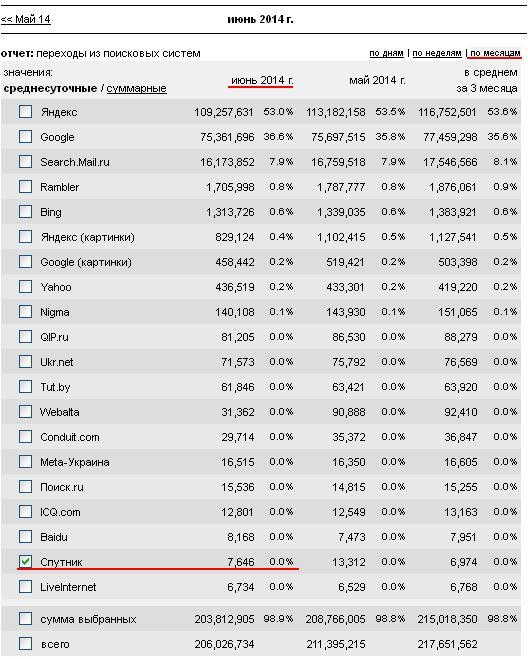Tick the сумма выбранных checkbox
Screen dimensions: 528x659
pos(25,619)
